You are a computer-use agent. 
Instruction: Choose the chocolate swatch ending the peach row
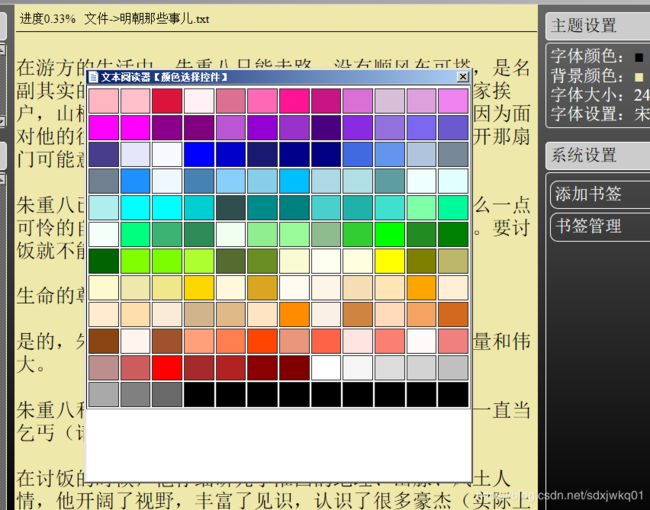coord(454,314)
